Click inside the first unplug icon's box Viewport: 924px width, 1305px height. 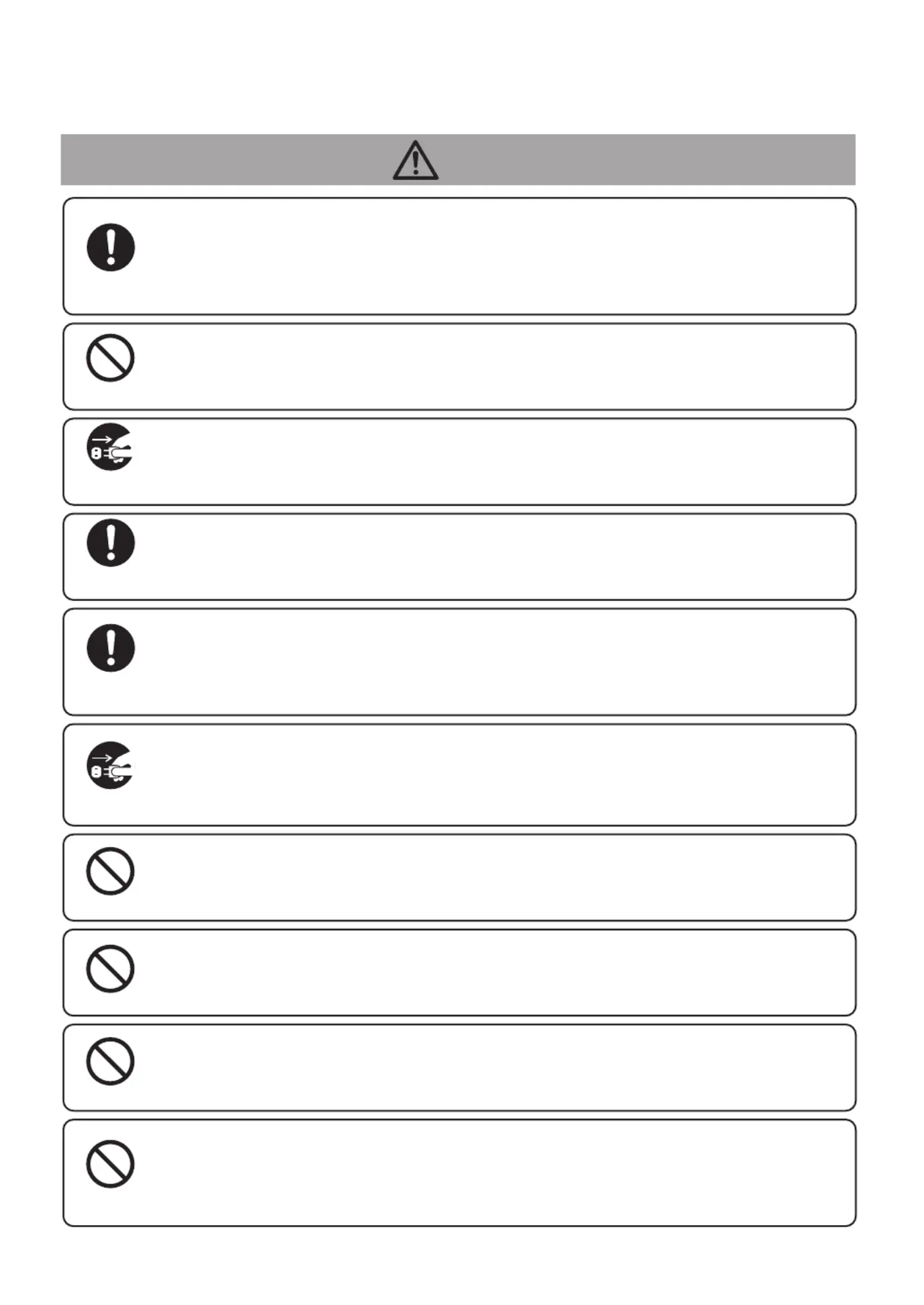point(459,462)
